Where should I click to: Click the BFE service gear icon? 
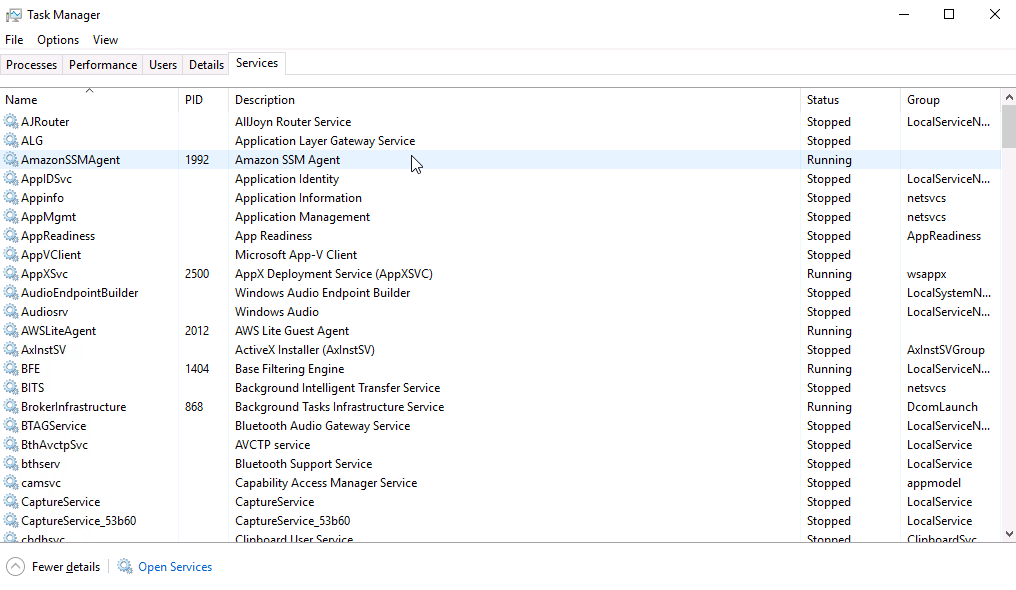point(11,369)
